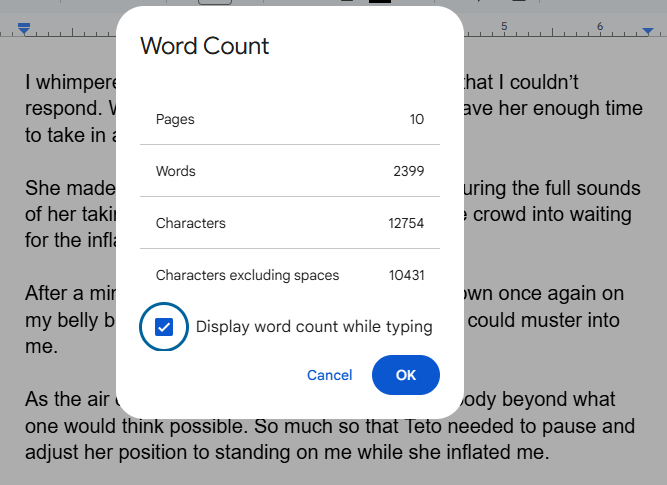Click the value 10431 in the dialog
This screenshot has width=667, height=485.
(406, 275)
